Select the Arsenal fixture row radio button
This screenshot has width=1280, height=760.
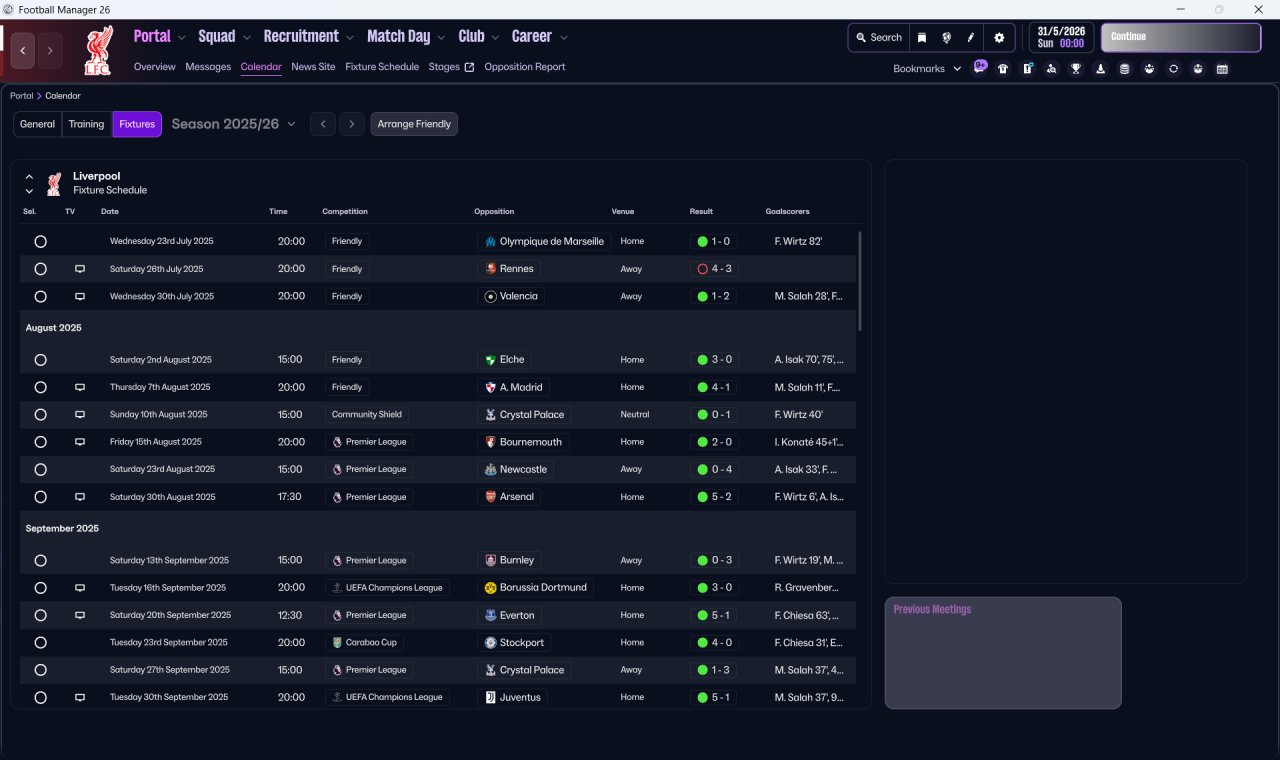[40, 497]
